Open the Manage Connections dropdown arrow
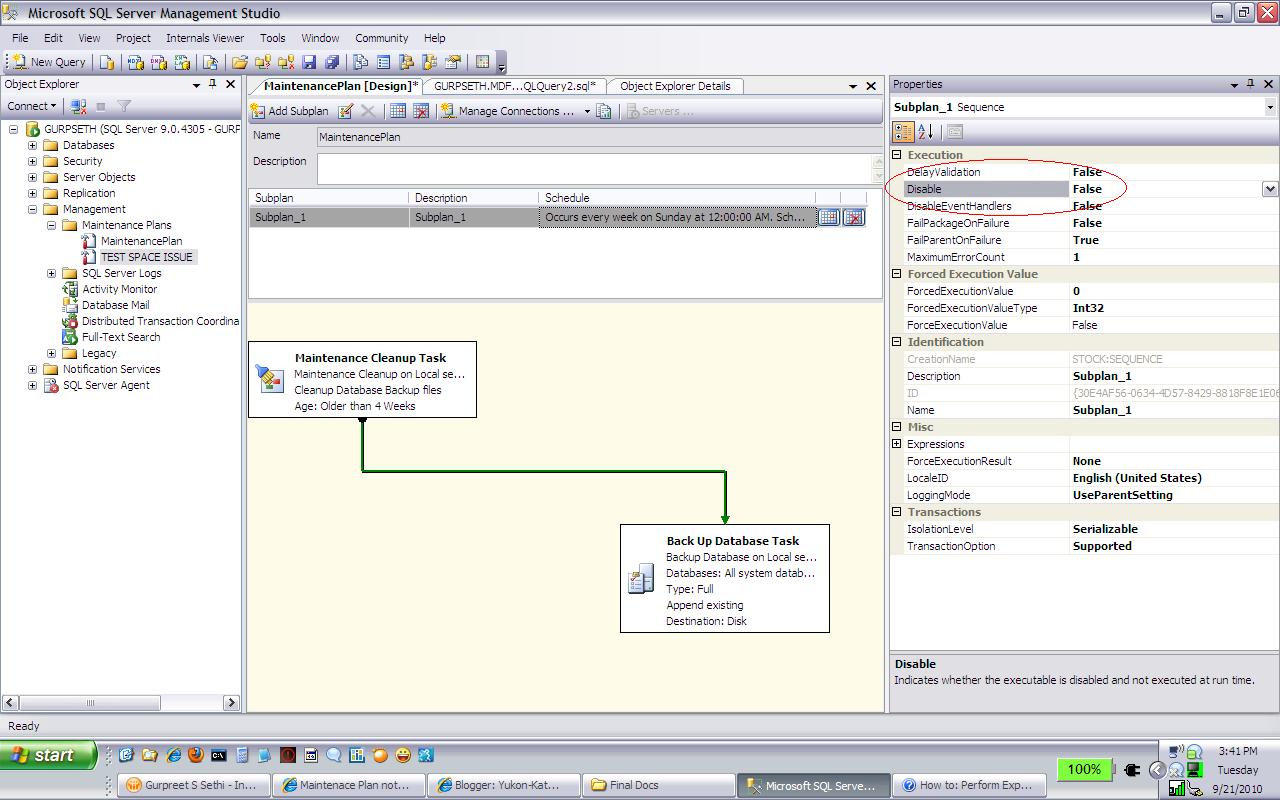Image resolution: width=1280 pixels, height=800 pixels. pos(587,111)
